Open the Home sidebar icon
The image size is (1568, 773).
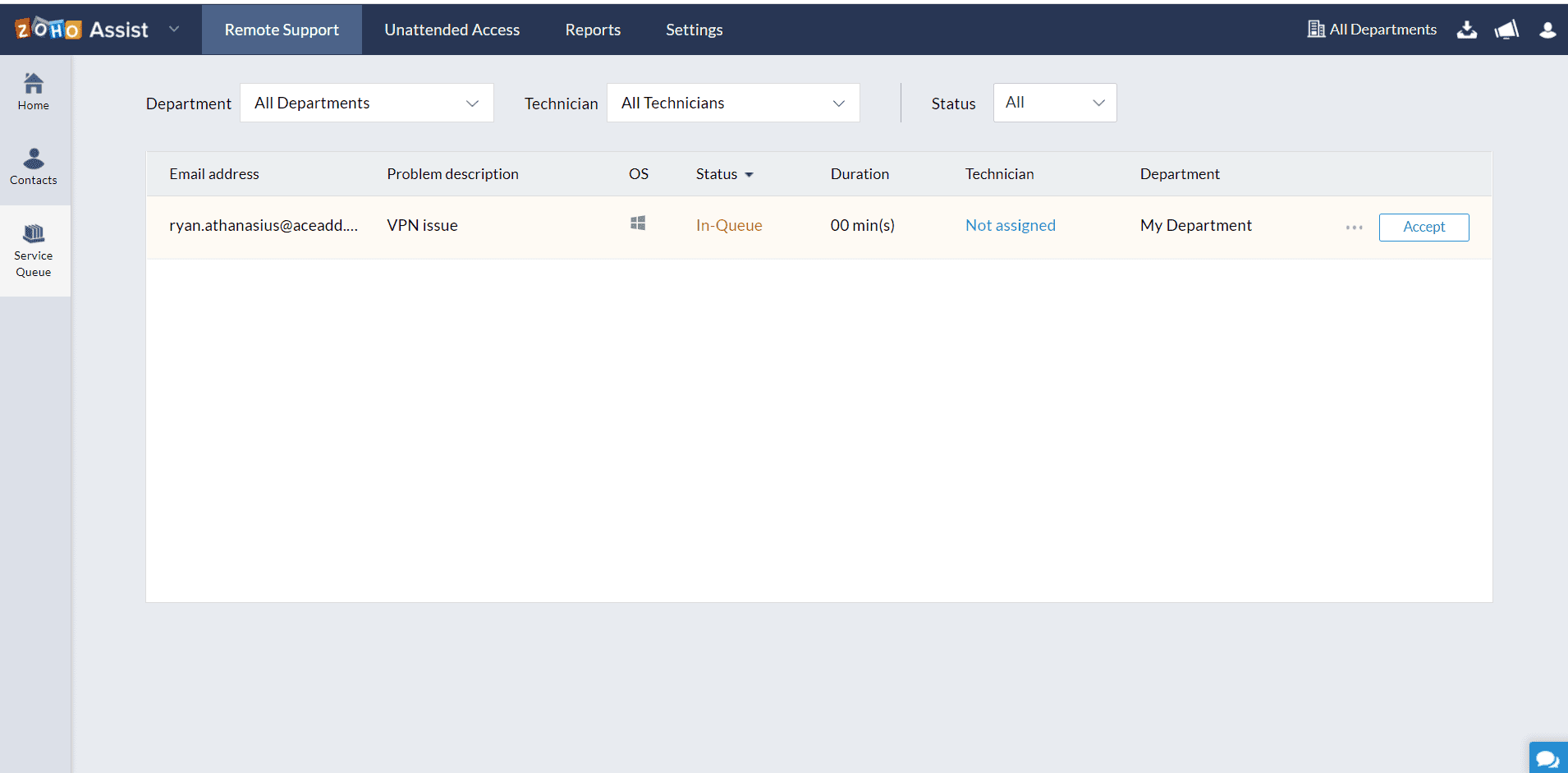coord(34,91)
